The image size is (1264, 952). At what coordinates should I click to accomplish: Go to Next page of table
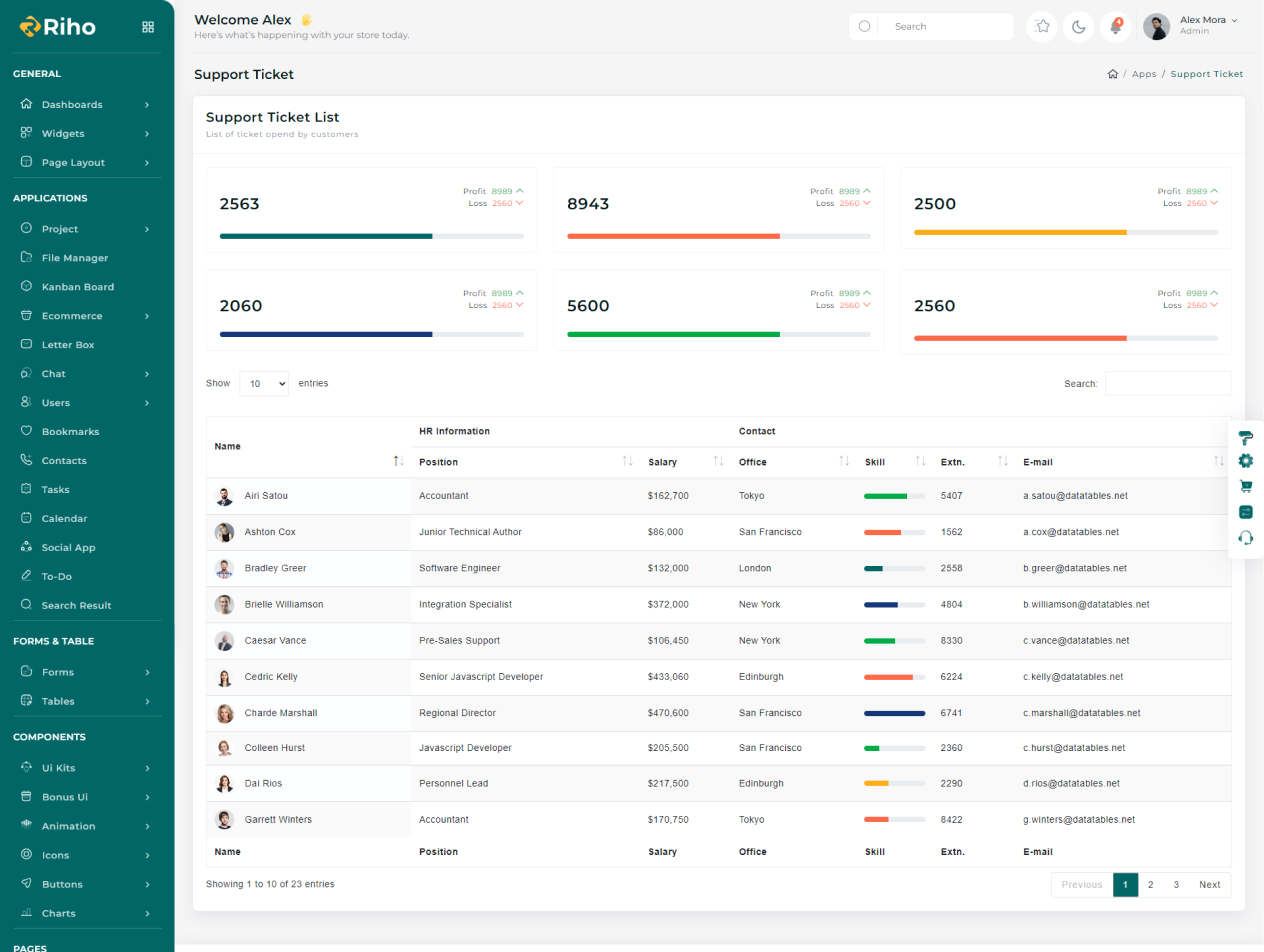pos(1209,885)
